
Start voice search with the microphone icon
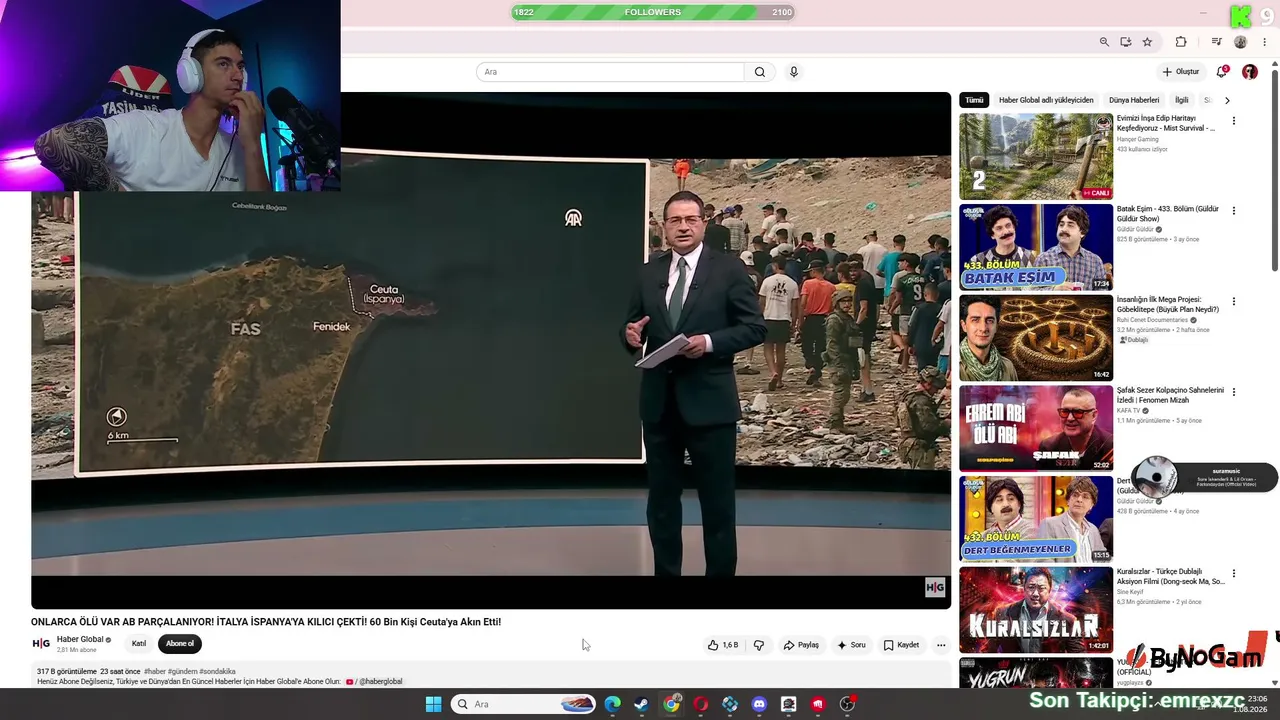click(x=794, y=72)
